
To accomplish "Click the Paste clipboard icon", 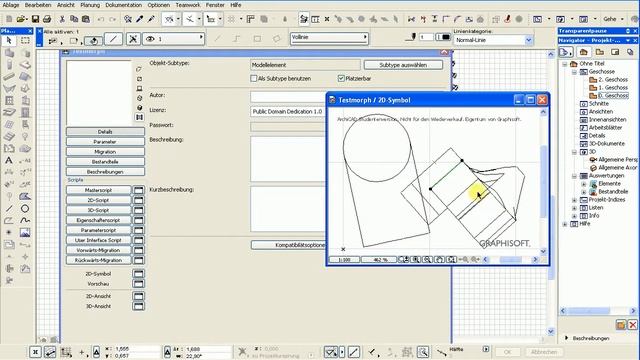I will tap(86, 19).
